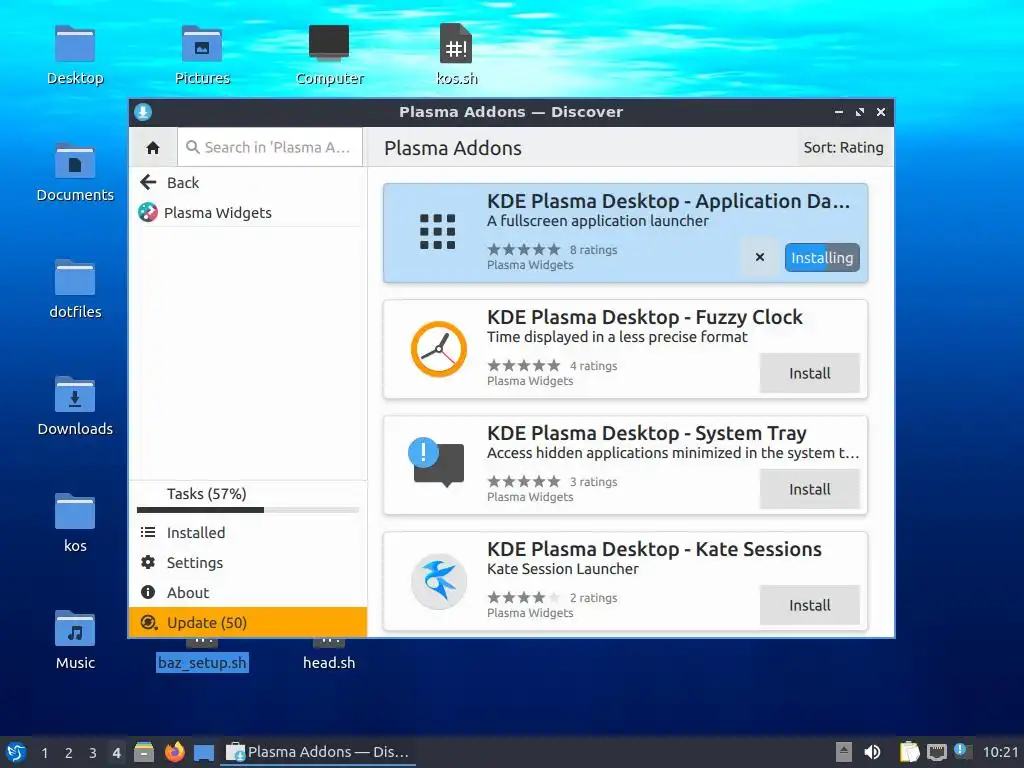
Task: Switch to workspace 3
Action: [93, 753]
